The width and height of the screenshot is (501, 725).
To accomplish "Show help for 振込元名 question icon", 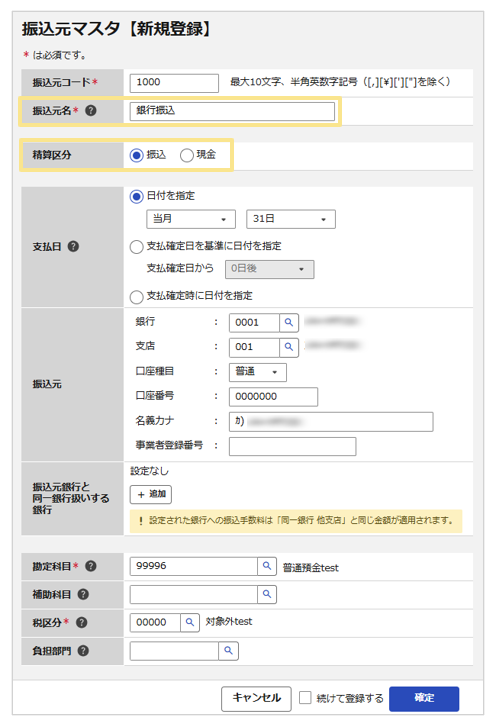I will (x=91, y=111).
